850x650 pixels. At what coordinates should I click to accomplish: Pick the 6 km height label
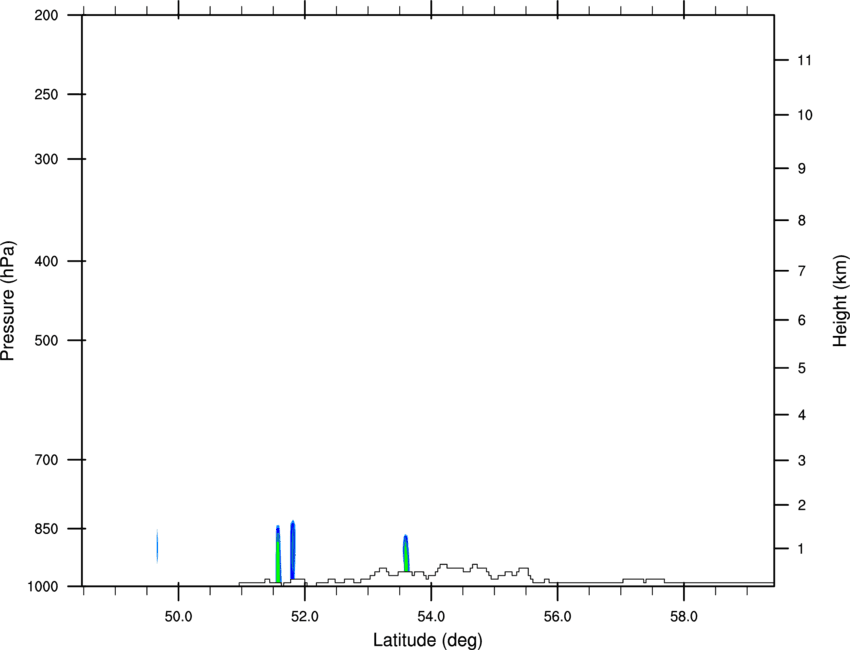click(802, 320)
